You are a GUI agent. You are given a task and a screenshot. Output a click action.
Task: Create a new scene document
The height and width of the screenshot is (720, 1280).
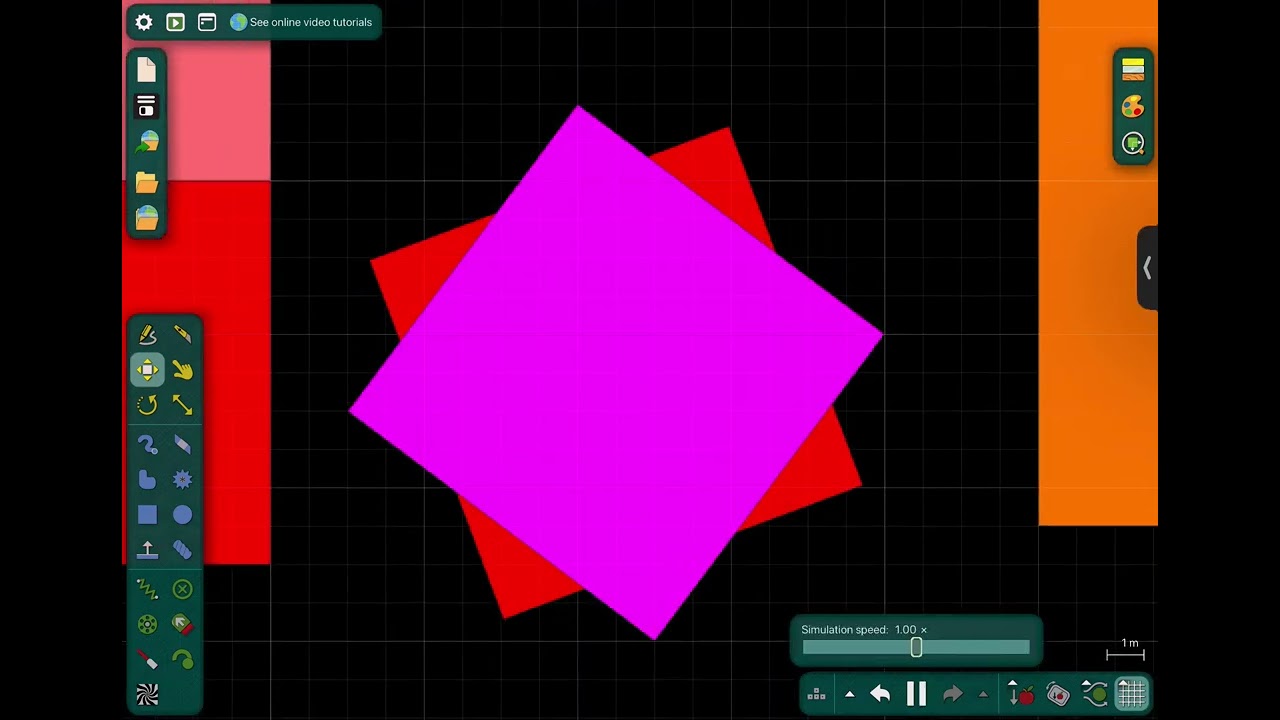click(x=147, y=69)
